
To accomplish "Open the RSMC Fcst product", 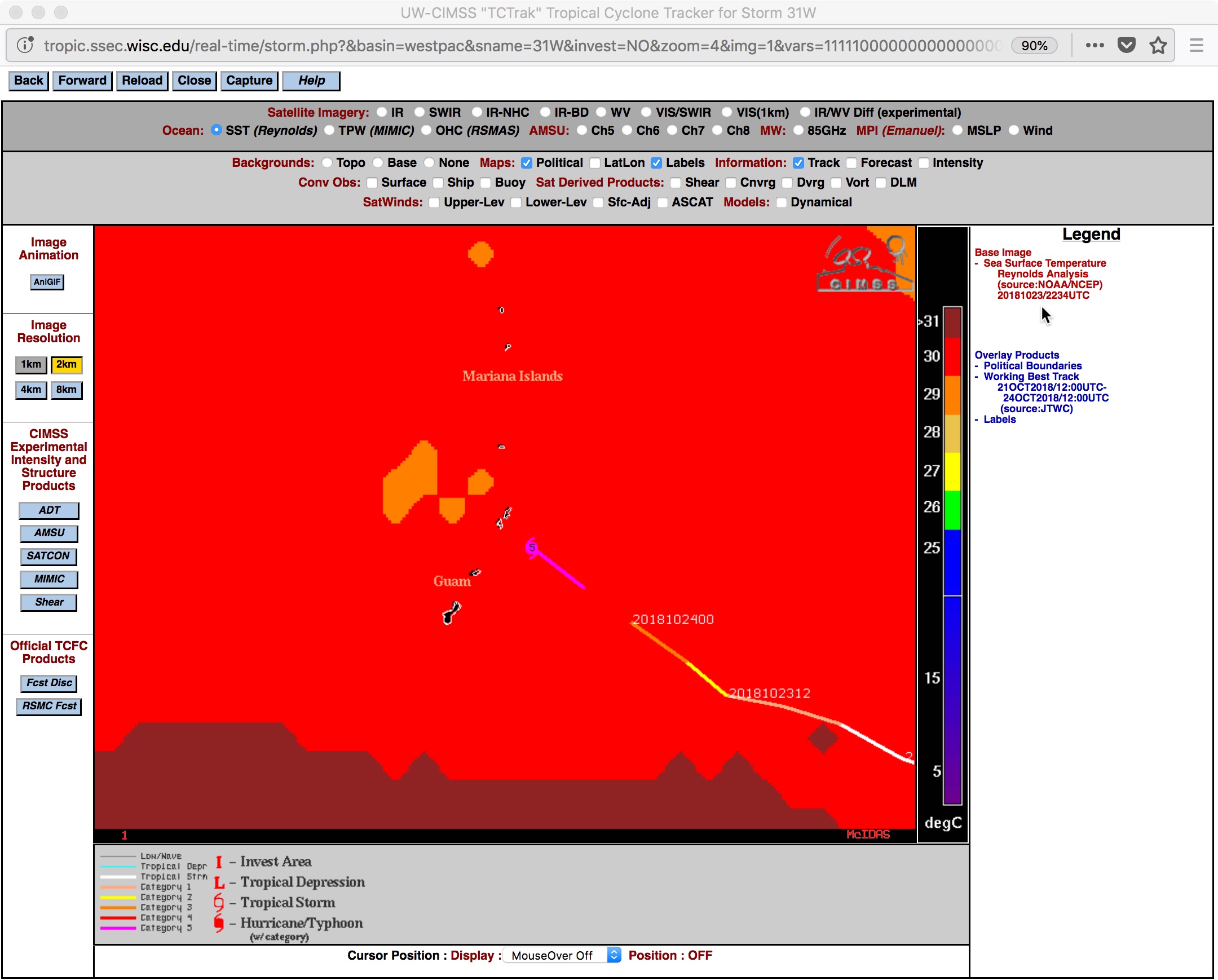I will pyautogui.click(x=49, y=707).
